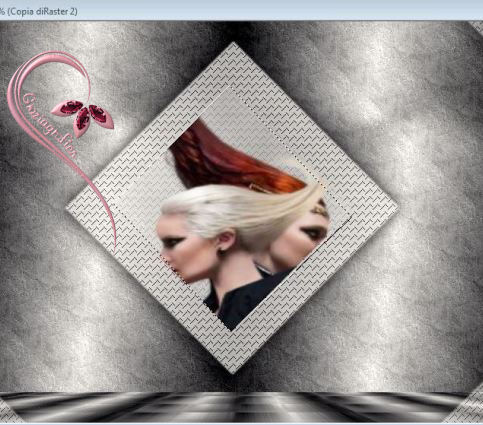Click the blonde woman's face
The height and width of the screenshot is (425, 483).
tap(177, 247)
